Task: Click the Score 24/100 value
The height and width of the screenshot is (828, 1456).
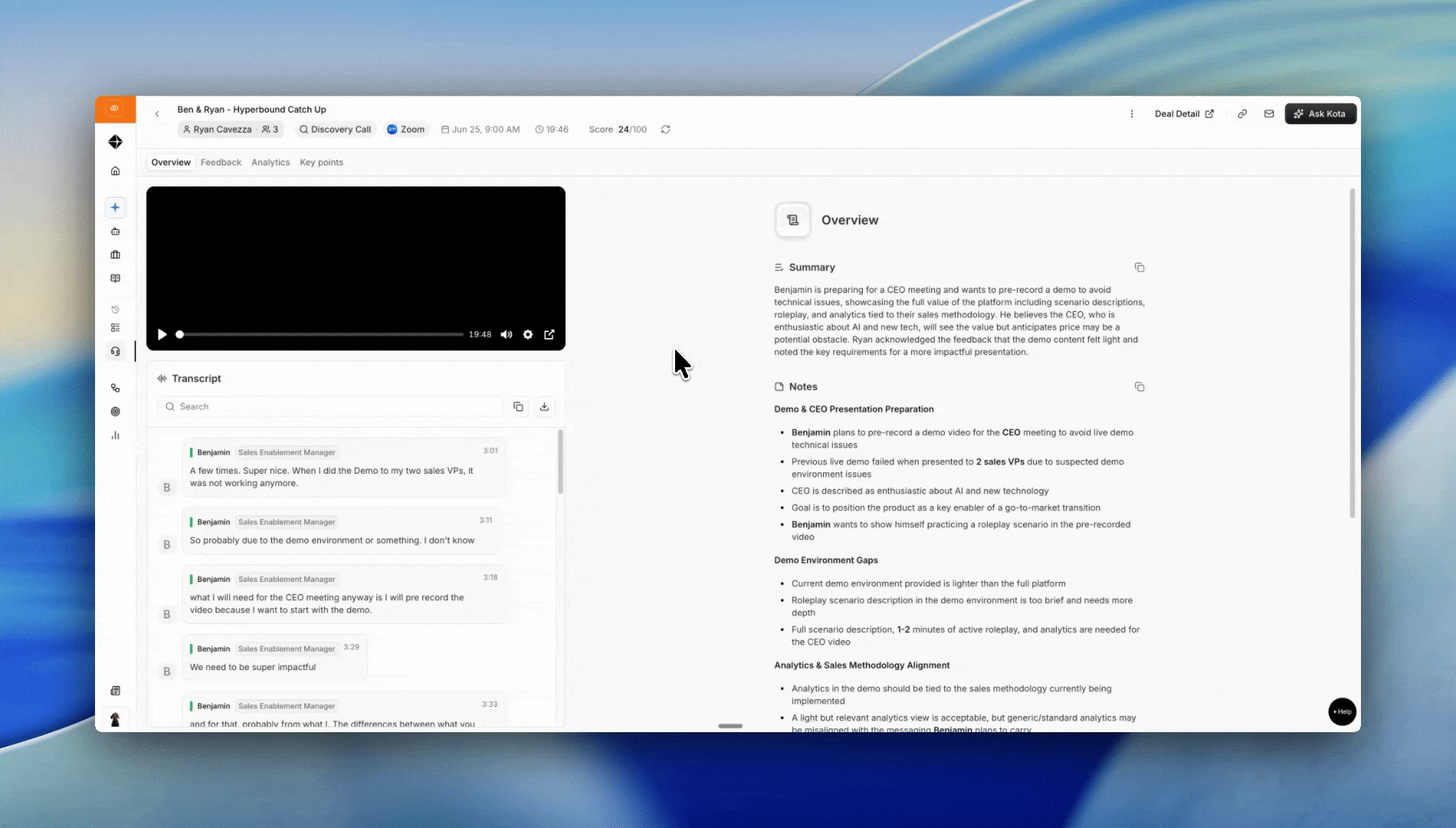Action: click(618, 130)
